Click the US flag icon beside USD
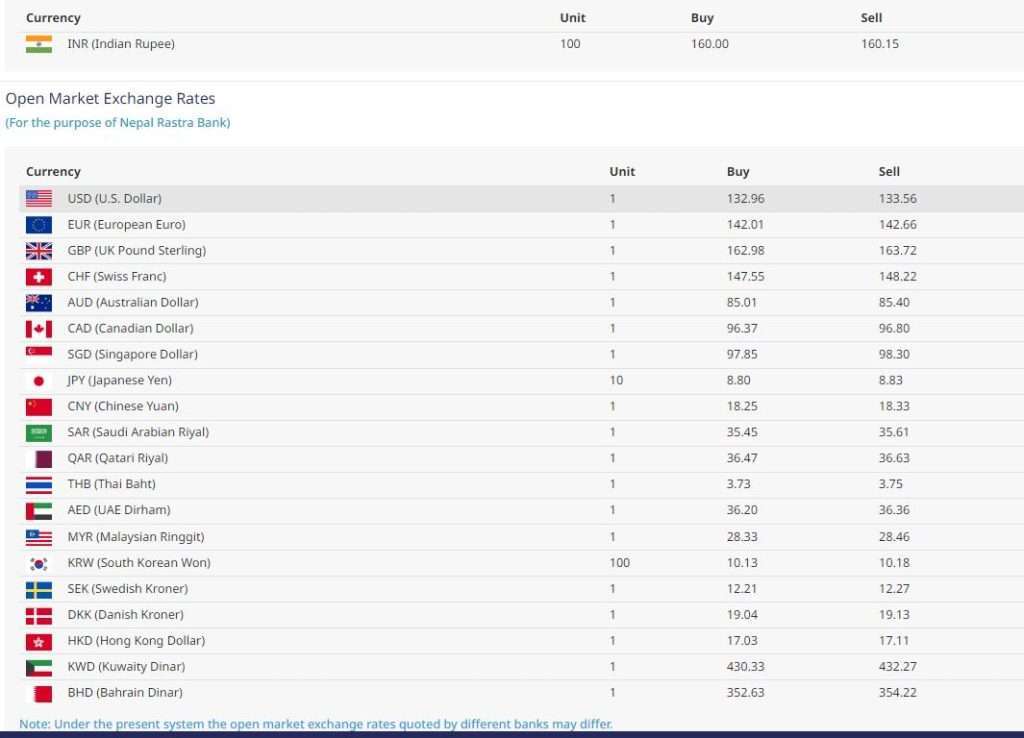The image size is (1024, 738). click(39, 199)
